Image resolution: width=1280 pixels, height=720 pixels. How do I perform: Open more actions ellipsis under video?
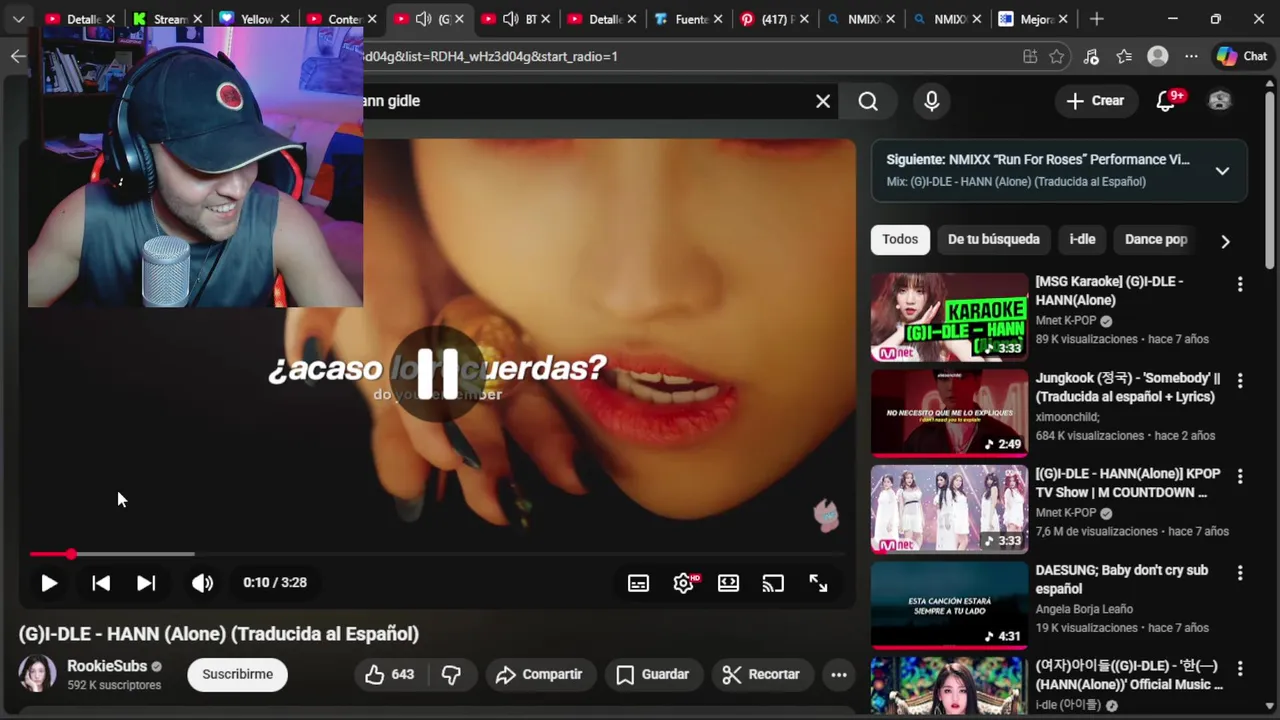839,675
